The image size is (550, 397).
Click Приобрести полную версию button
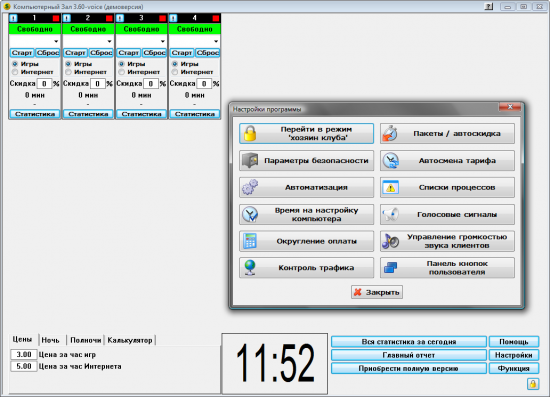(x=409, y=369)
